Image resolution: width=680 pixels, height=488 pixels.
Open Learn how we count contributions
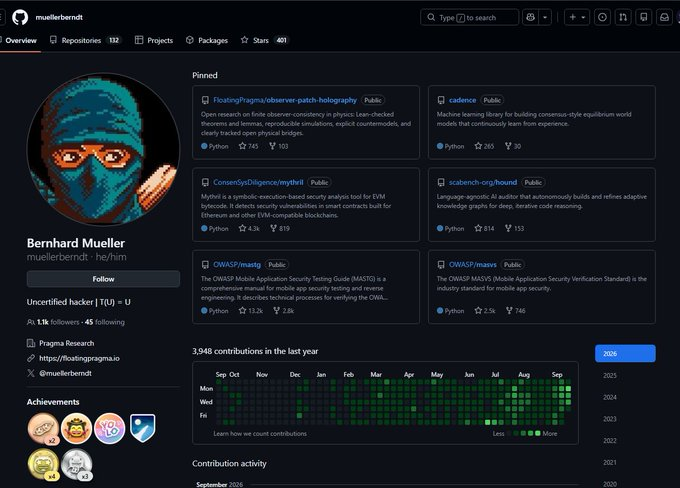(260, 433)
